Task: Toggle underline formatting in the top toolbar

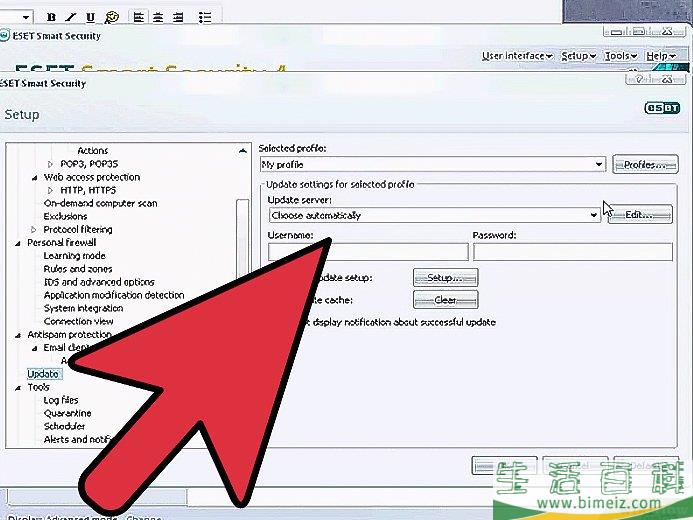Action: pyautogui.click(x=90, y=17)
